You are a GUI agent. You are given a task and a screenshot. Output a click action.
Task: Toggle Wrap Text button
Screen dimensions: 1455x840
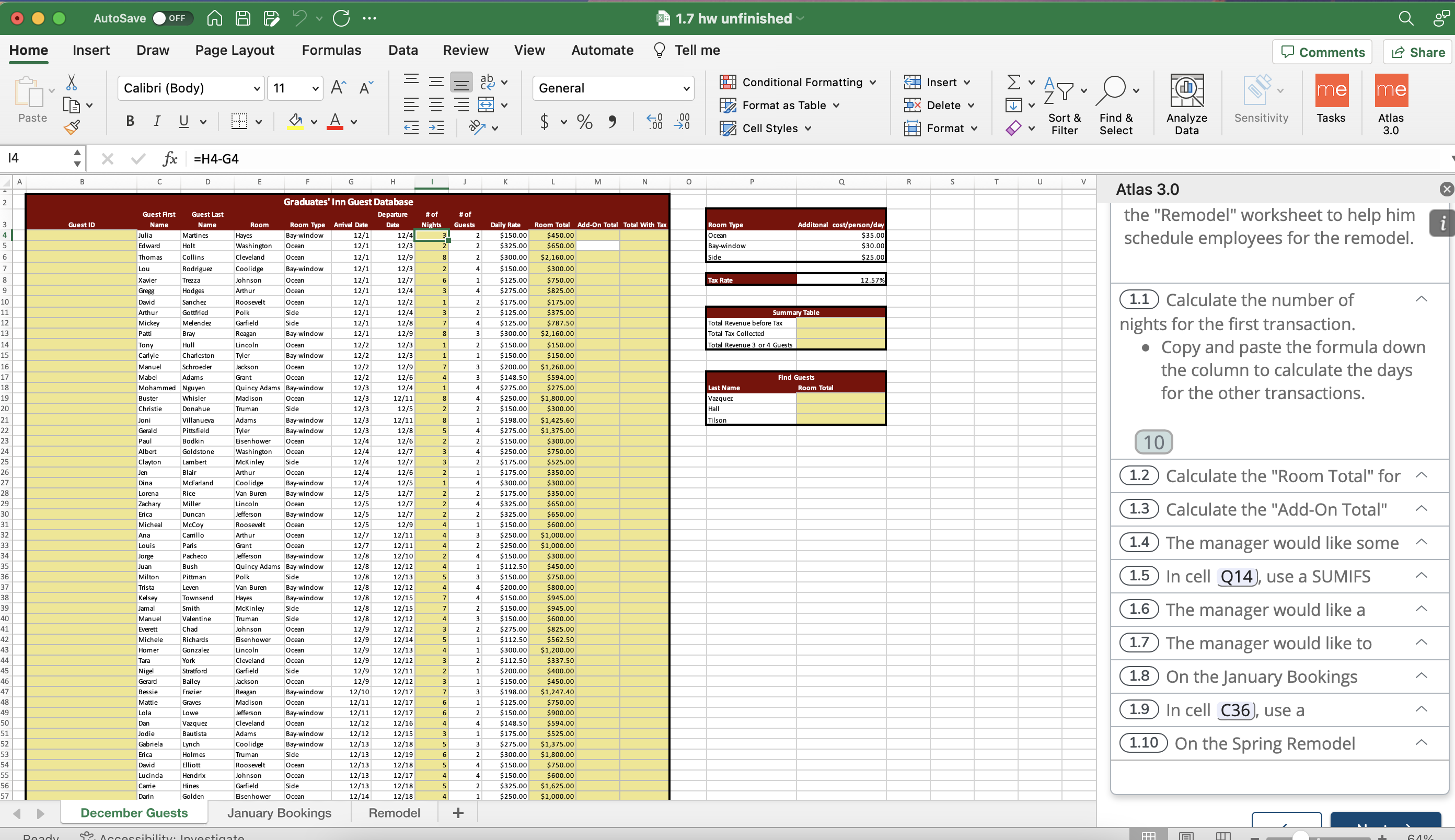click(488, 82)
